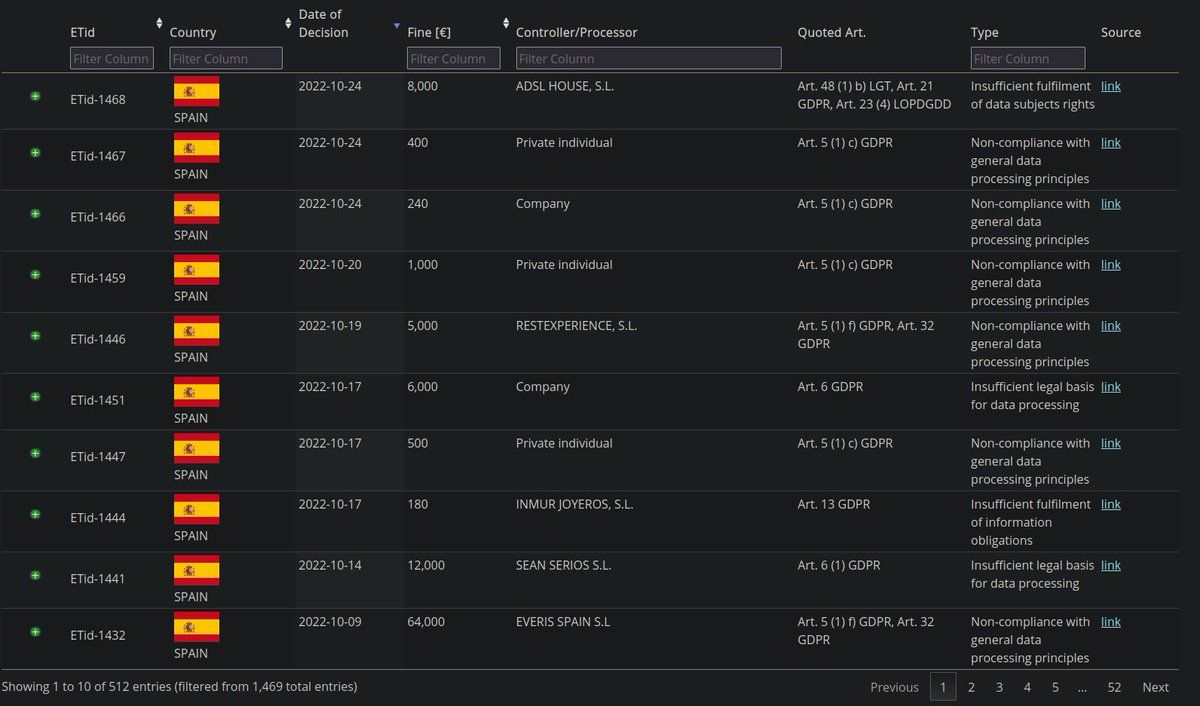The height and width of the screenshot is (706, 1200).
Task: Click Spain flag in ETid-1447 row
Action: coord(197,448)
